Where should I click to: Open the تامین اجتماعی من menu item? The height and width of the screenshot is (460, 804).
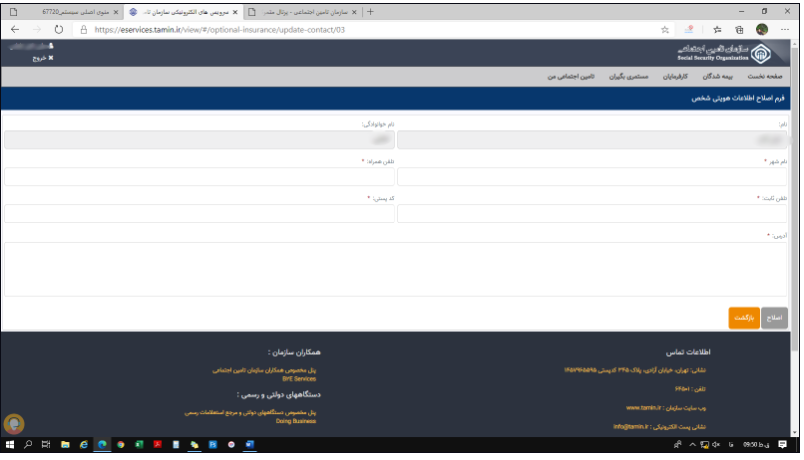571,76
